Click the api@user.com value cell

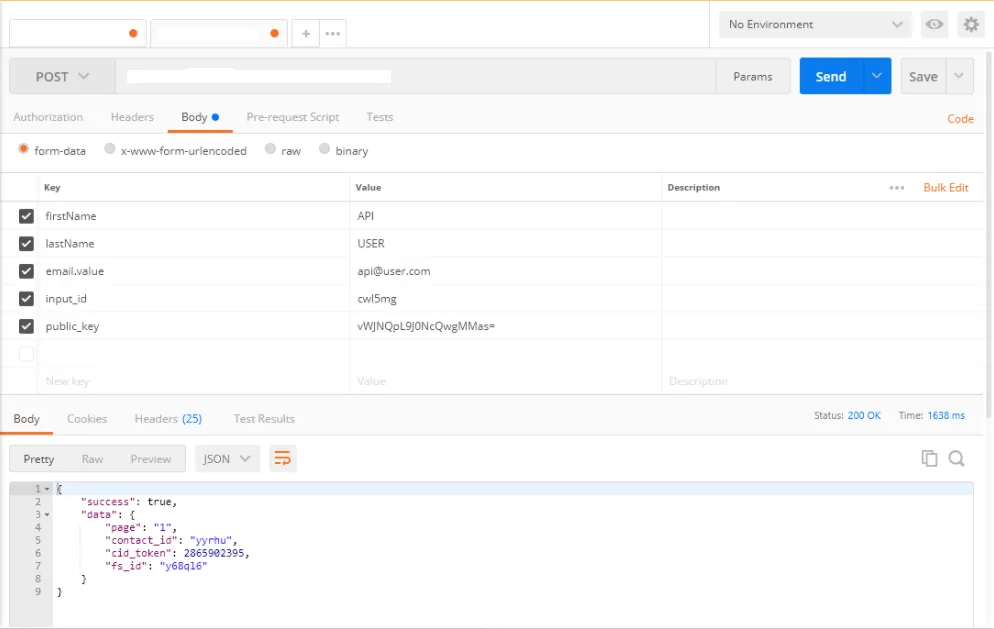(505, 271)
